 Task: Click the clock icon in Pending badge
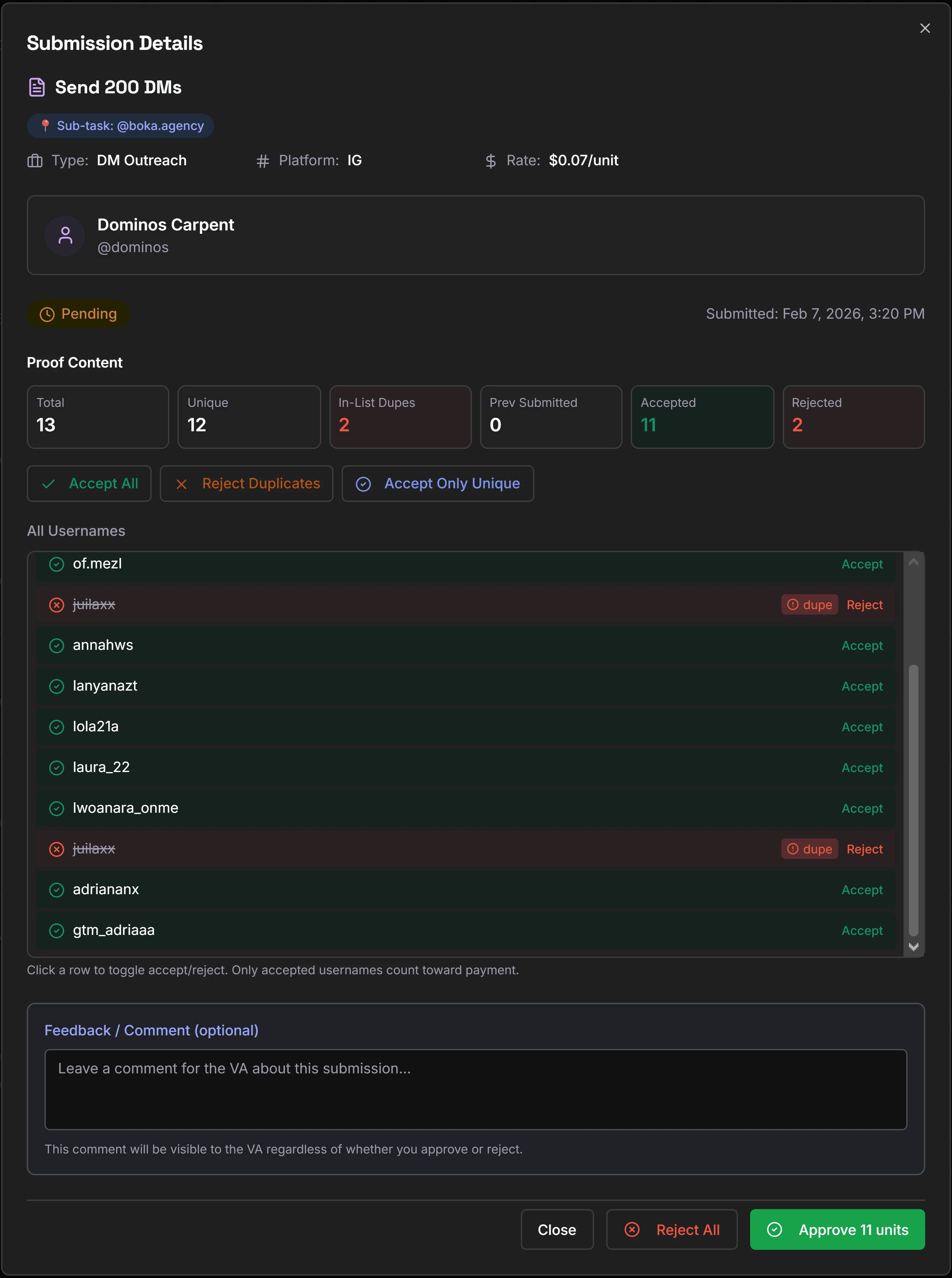(47, 314)
